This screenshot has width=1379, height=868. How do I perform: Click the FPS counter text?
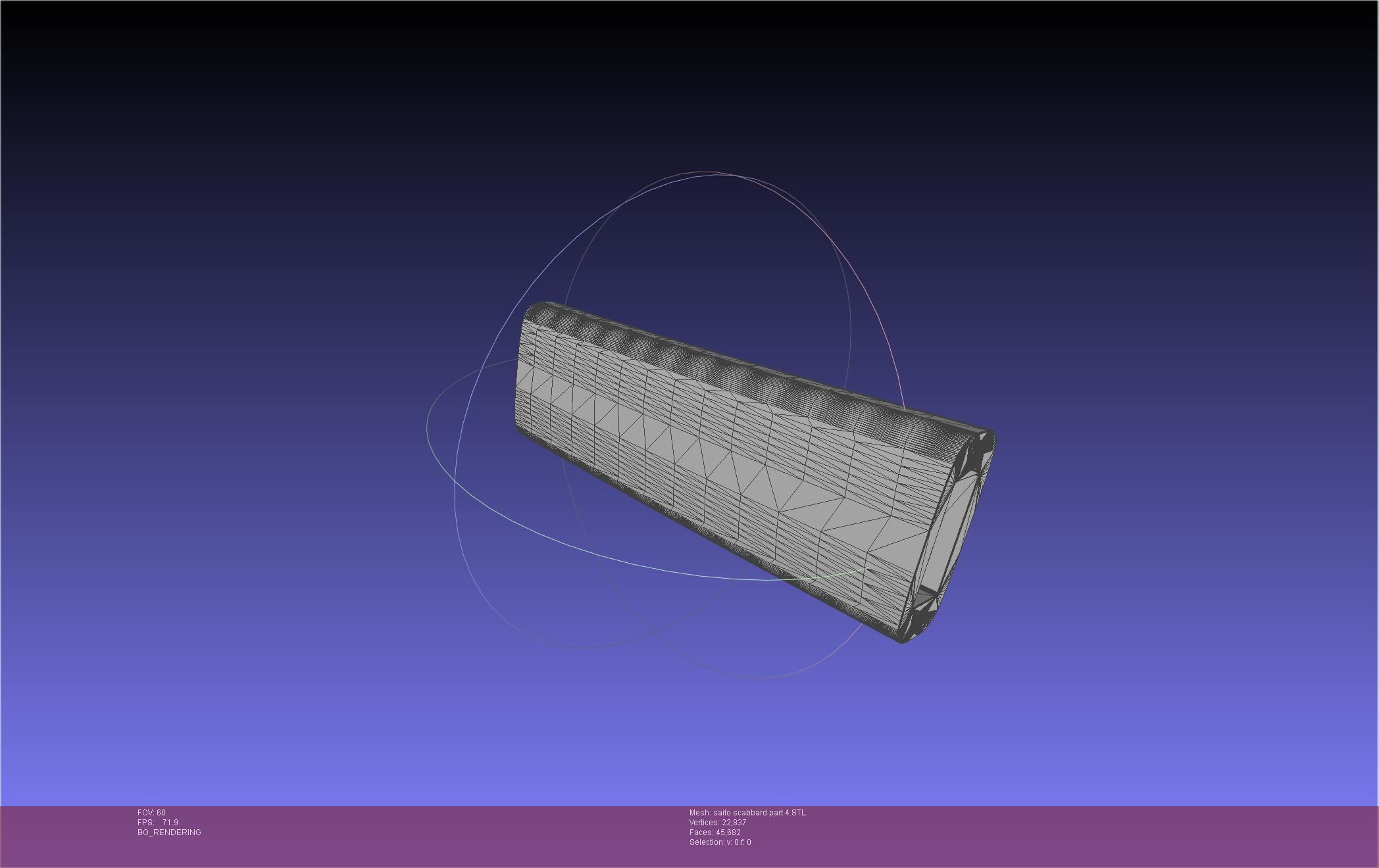pyautogui.click(x=158, y=823)
